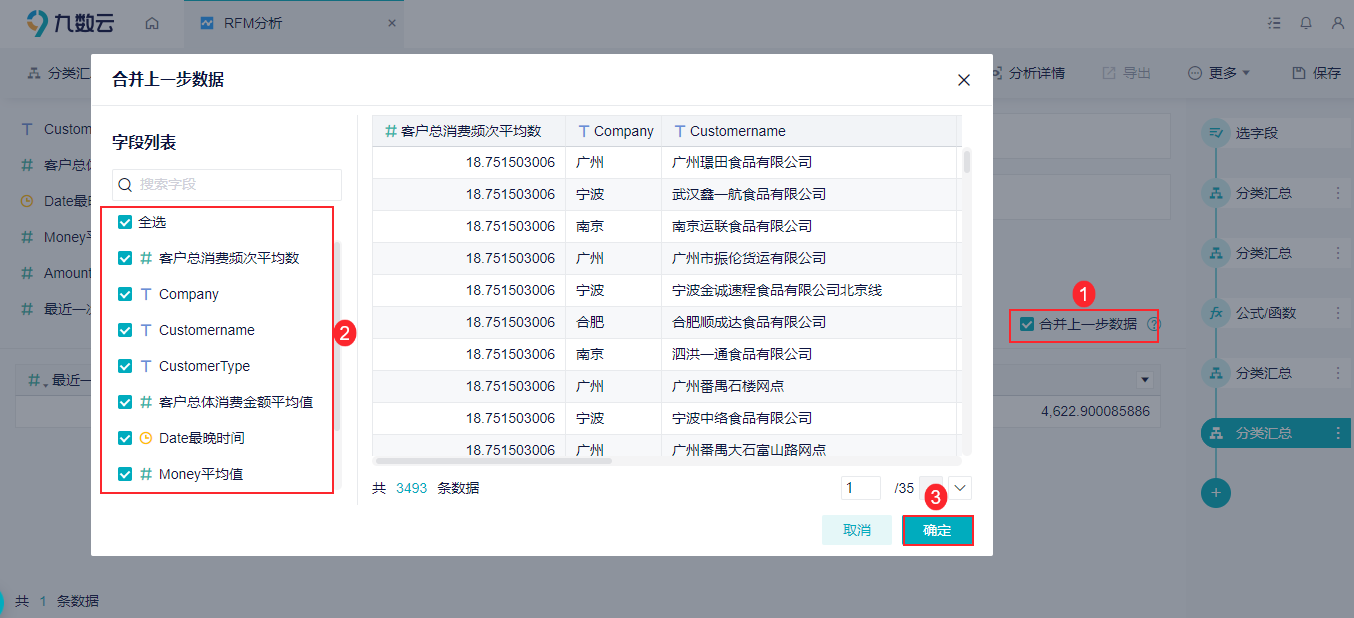This screenshot has width=1354, height=618.
Task: Open options for the 公式/函数 step
Action: pos(1338,313)
